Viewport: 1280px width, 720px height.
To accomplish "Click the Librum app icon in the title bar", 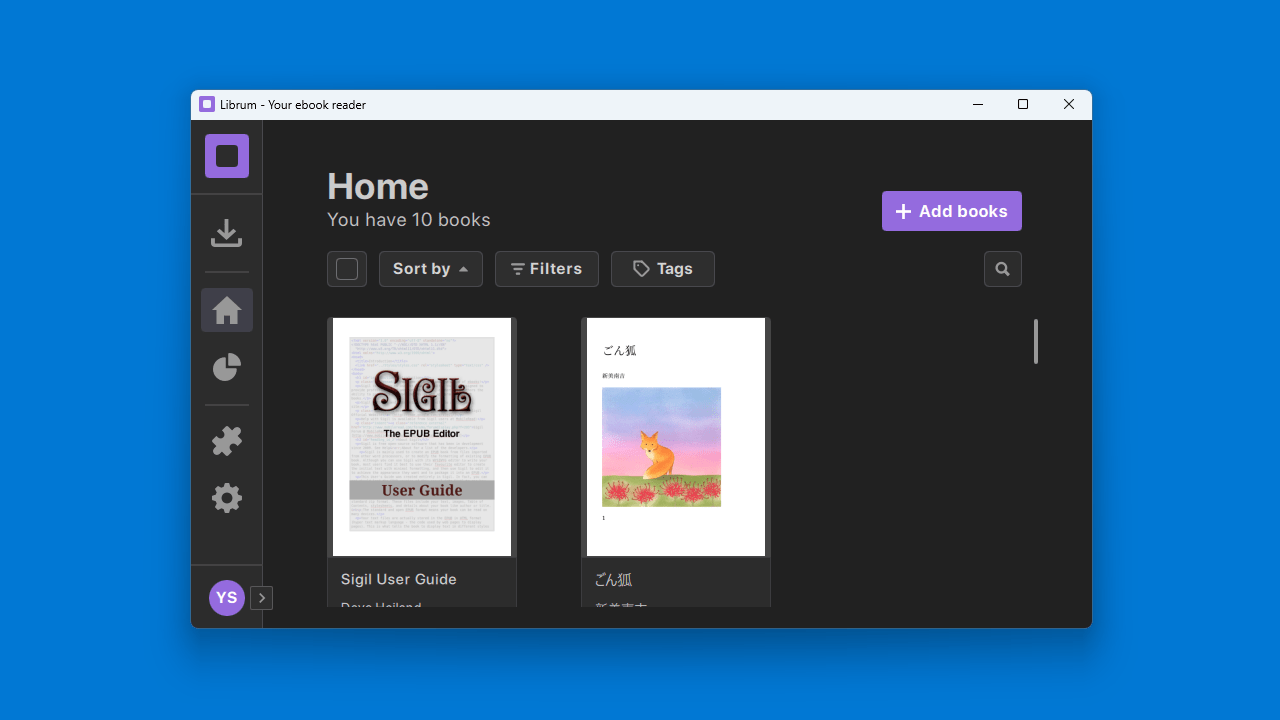I will (207, 104).
